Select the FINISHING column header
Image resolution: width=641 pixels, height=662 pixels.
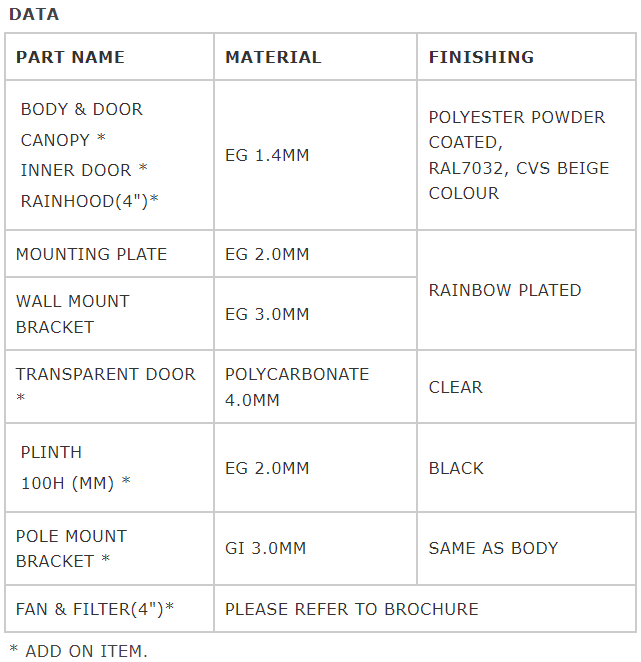[481, 57]
